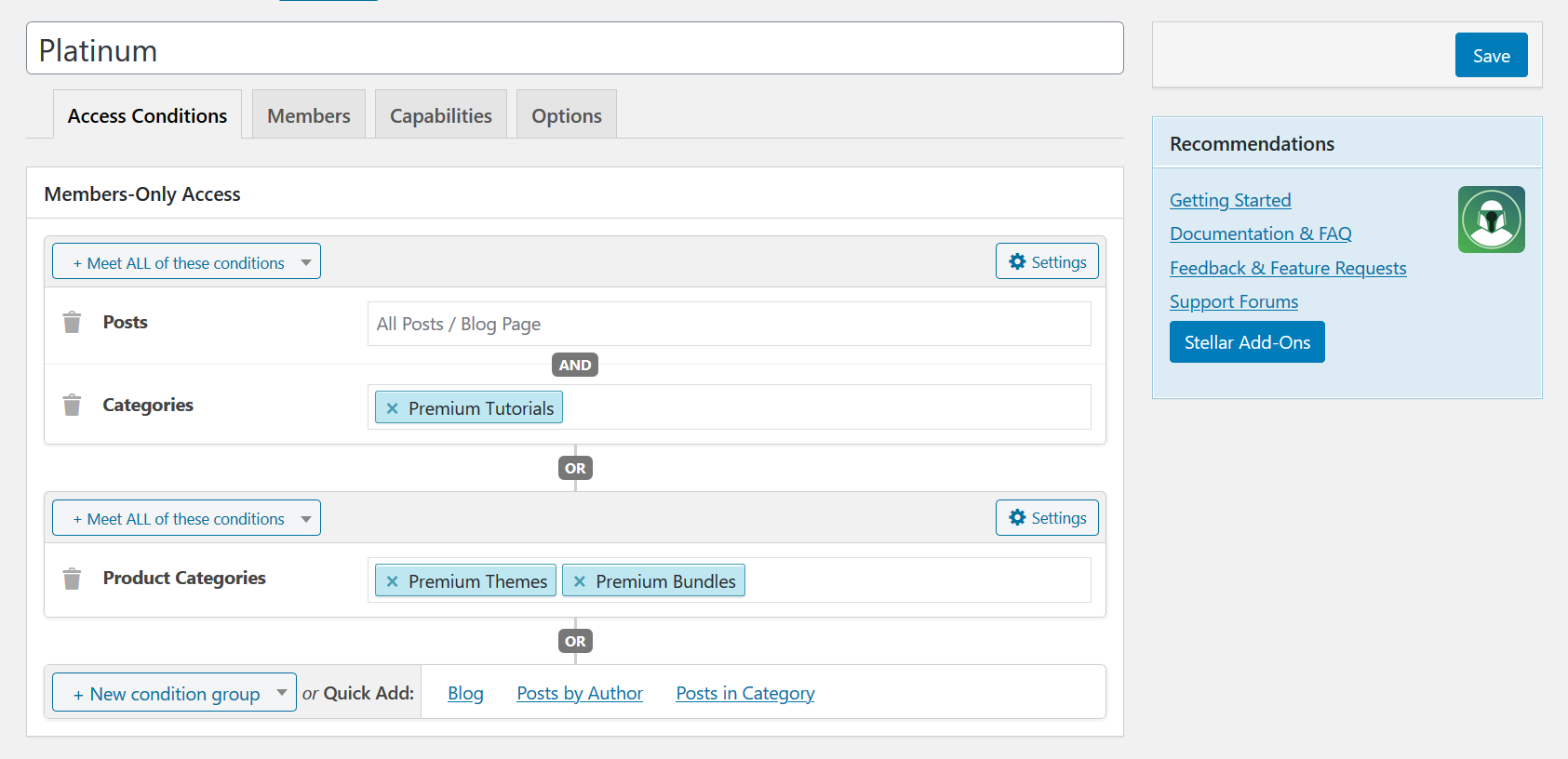Click the Premium Bundles tag label

point(666,581)
